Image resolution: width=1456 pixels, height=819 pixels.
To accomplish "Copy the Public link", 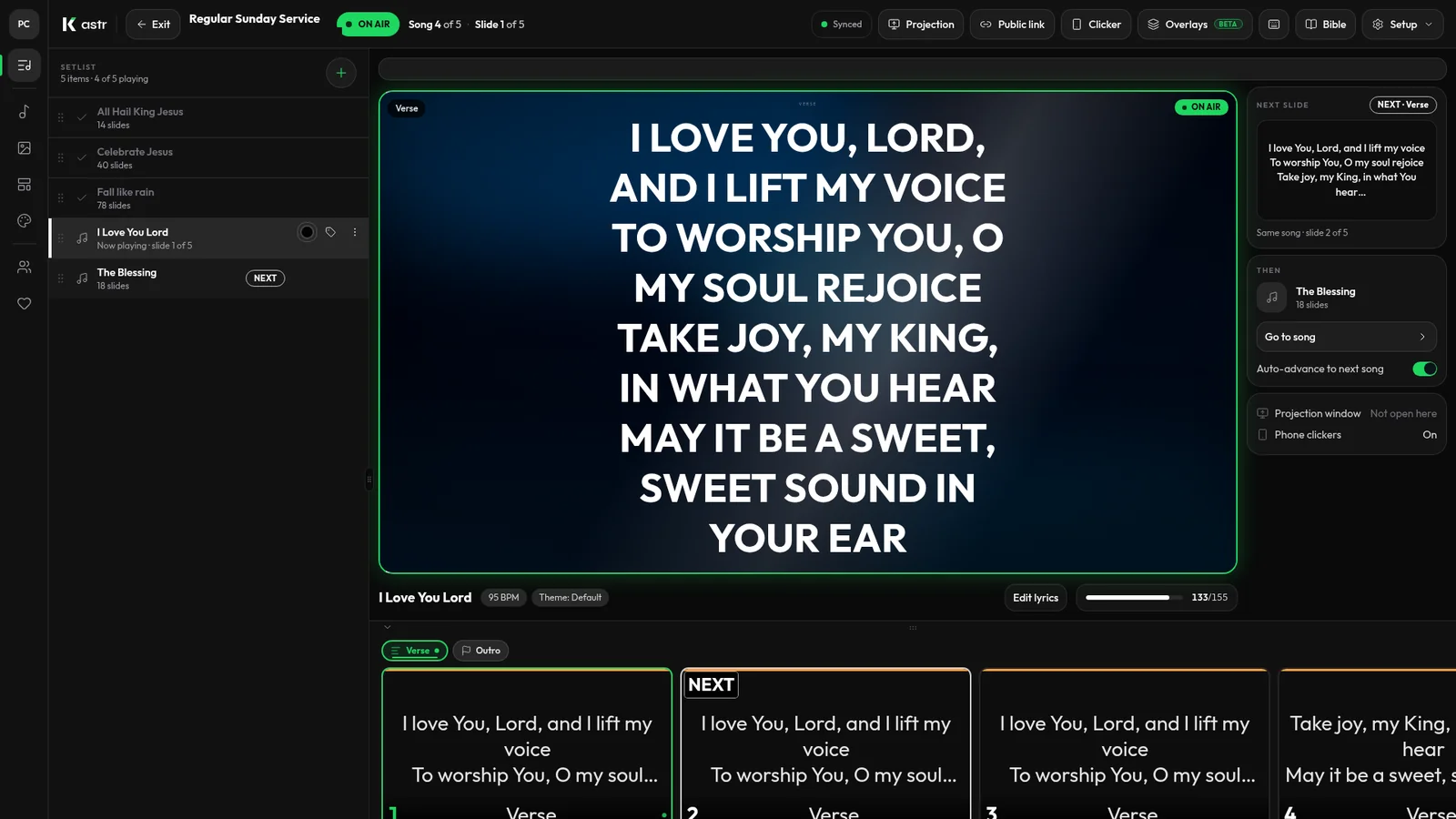I will click(x=1012, y=25).
